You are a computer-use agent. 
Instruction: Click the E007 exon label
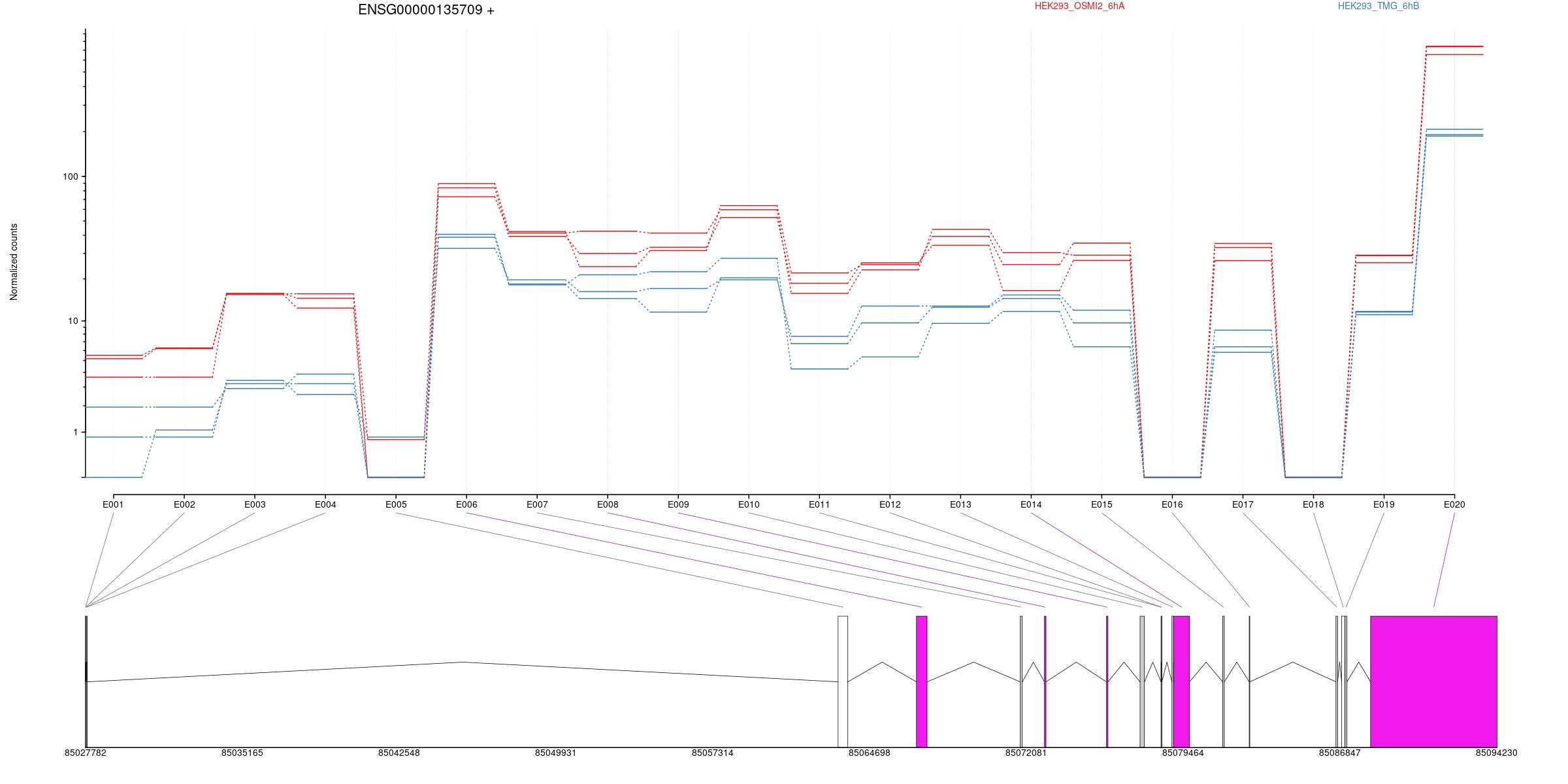(537, 504)
